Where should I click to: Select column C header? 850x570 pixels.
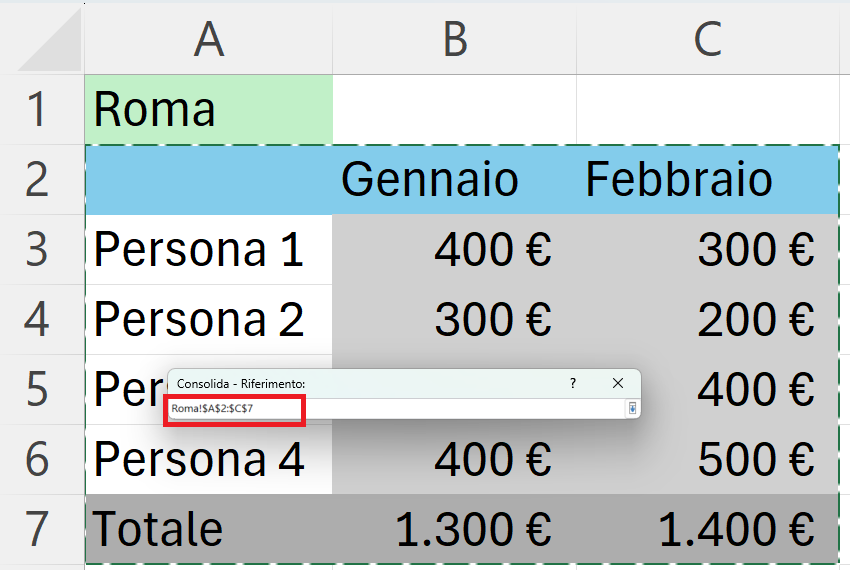[x=707, y=39]
